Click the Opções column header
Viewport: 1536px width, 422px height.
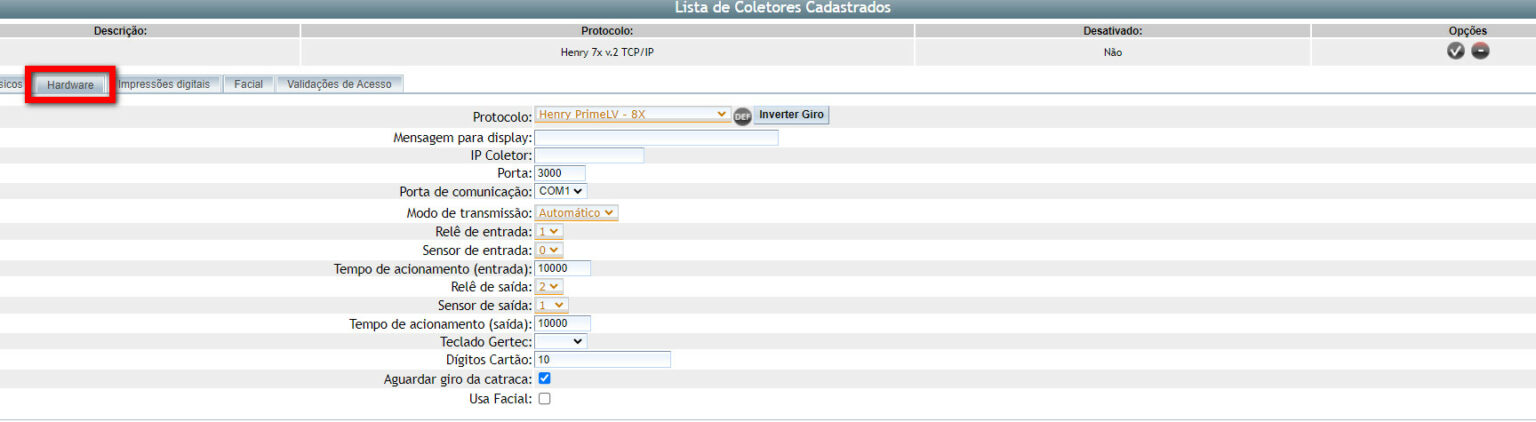[x=1467, y=31]
